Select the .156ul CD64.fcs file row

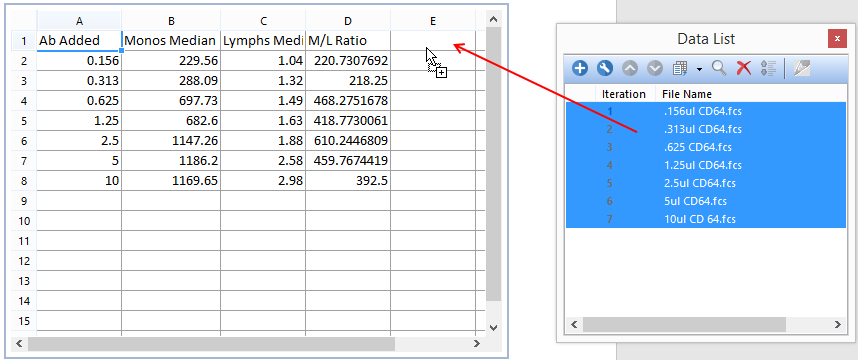tap(706, 112)
